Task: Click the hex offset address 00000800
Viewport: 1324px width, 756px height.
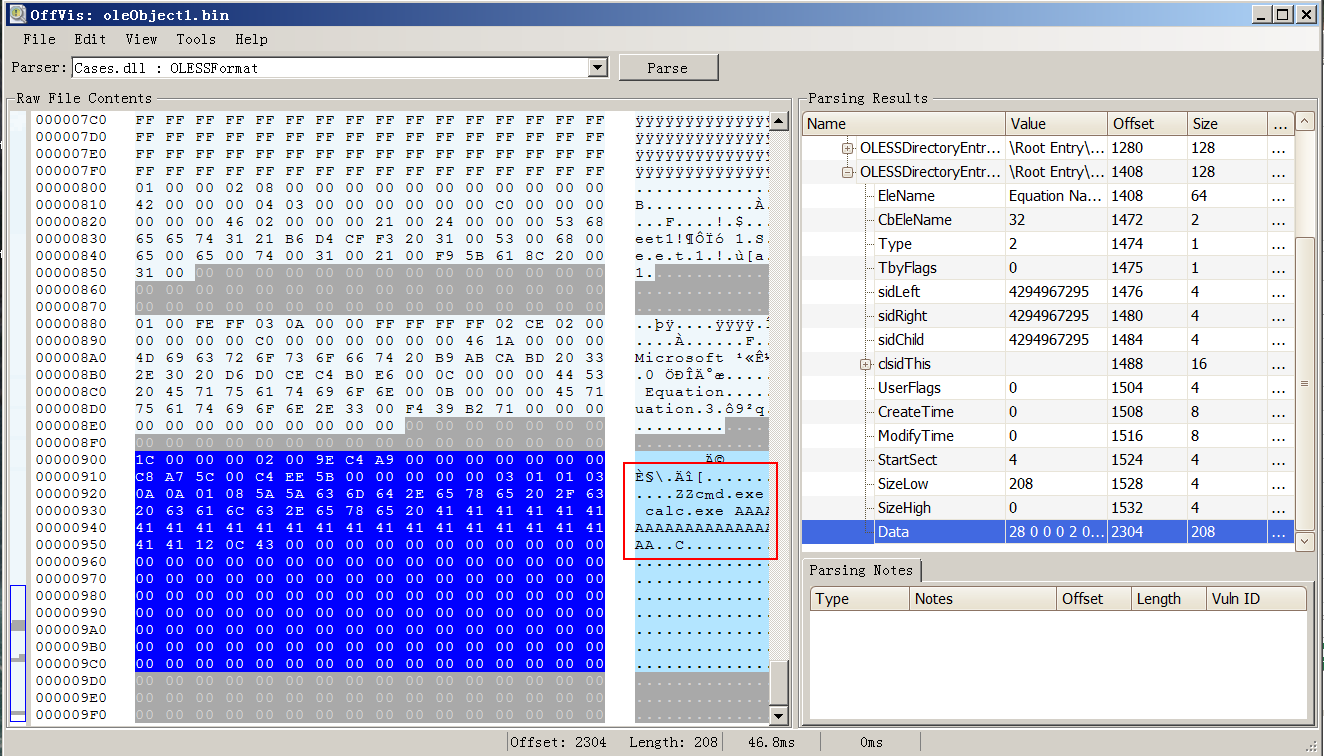Action: coord(70,188)
